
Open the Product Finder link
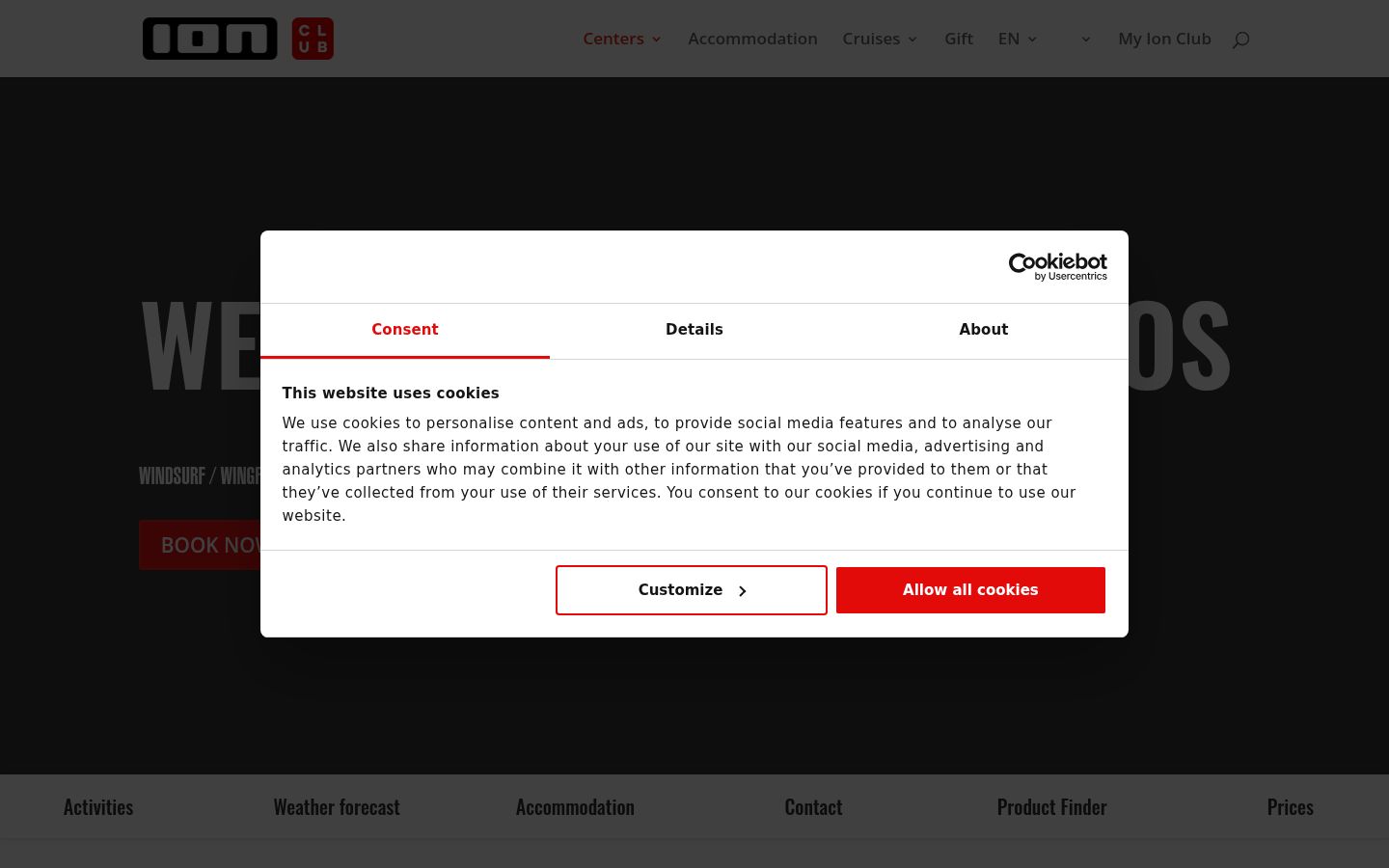[1051, 807]
